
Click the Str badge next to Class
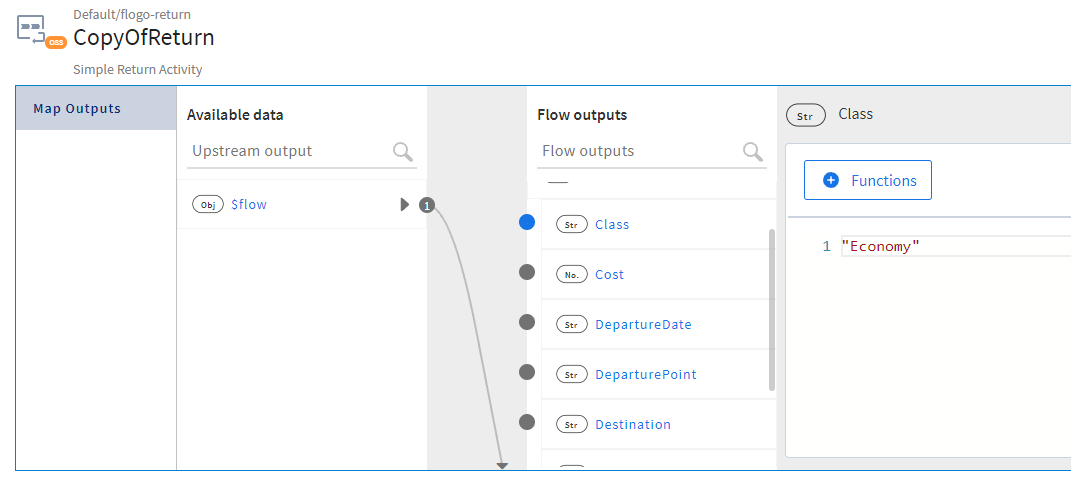coord(571,225)
